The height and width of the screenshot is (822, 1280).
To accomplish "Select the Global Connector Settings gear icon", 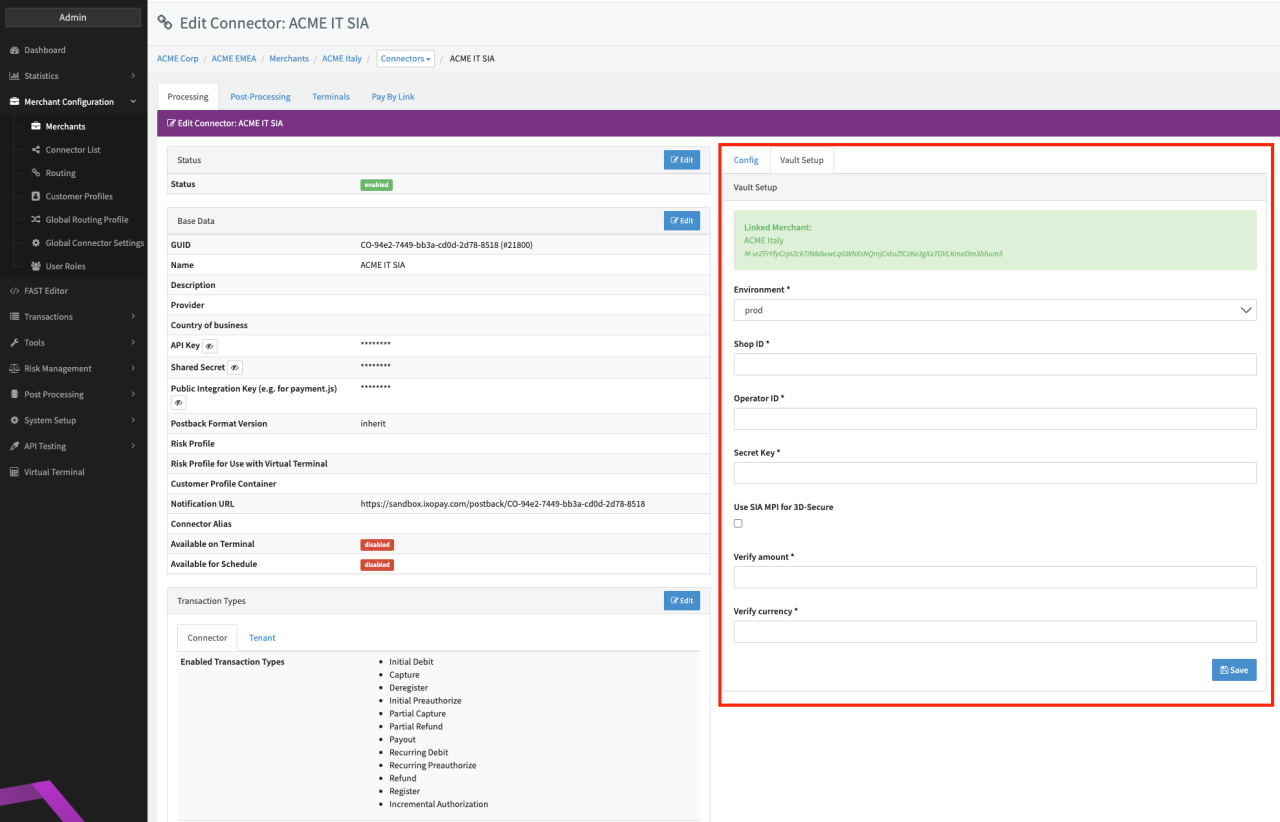I will tap(36, 243).
